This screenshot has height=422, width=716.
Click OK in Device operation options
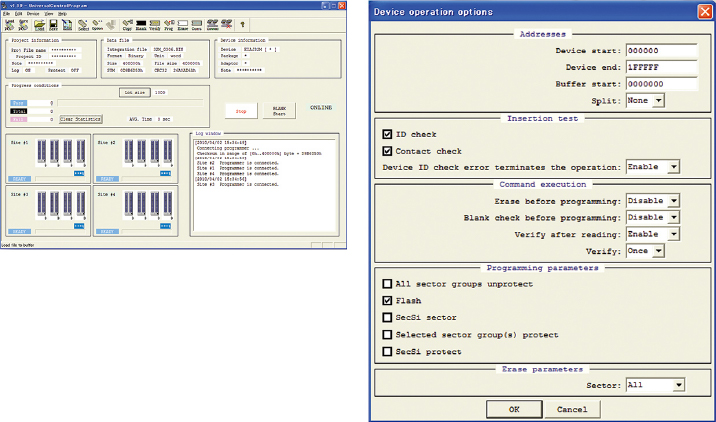coord(514,409)
